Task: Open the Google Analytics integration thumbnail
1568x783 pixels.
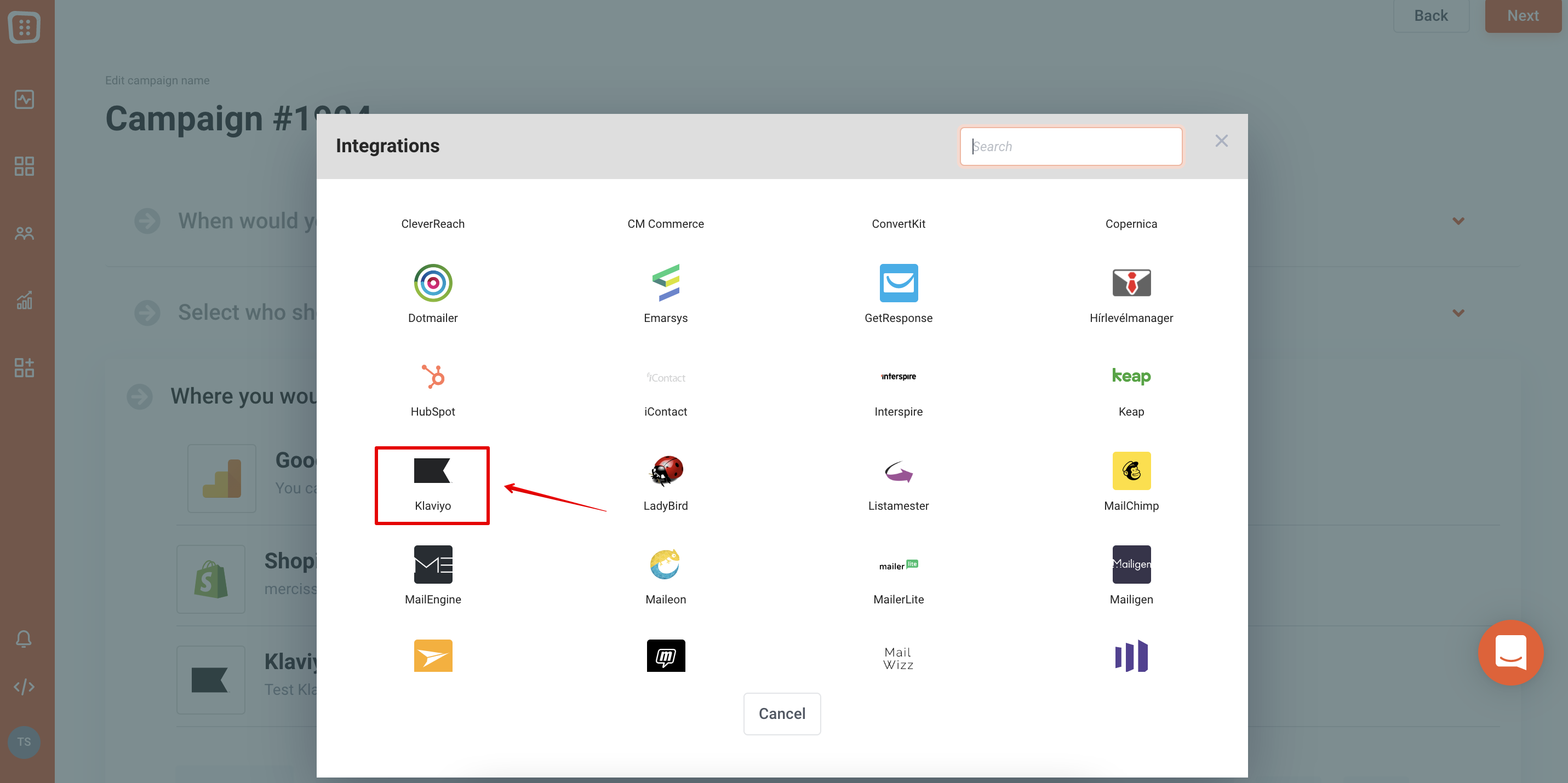Action: click(221, 478)
